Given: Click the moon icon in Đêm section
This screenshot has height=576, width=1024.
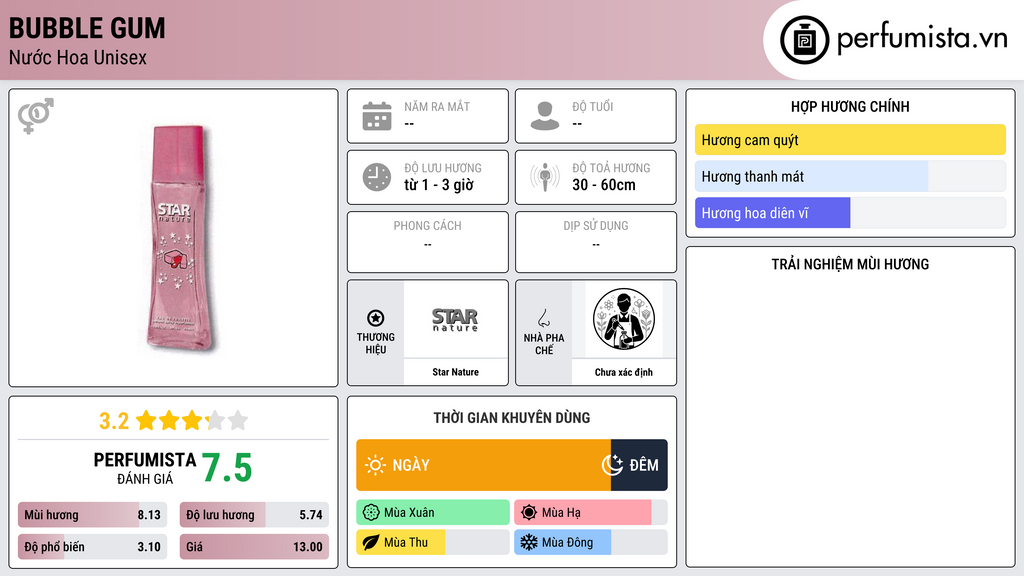Looking at the screenshot, I should pyautogui.click(x=612, y=465).
